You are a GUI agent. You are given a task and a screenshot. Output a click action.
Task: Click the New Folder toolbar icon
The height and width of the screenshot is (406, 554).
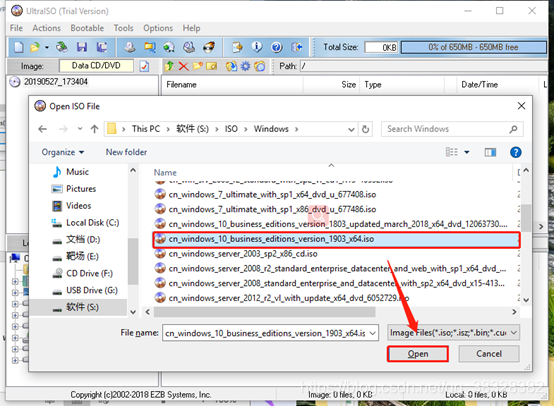(198, 66)
